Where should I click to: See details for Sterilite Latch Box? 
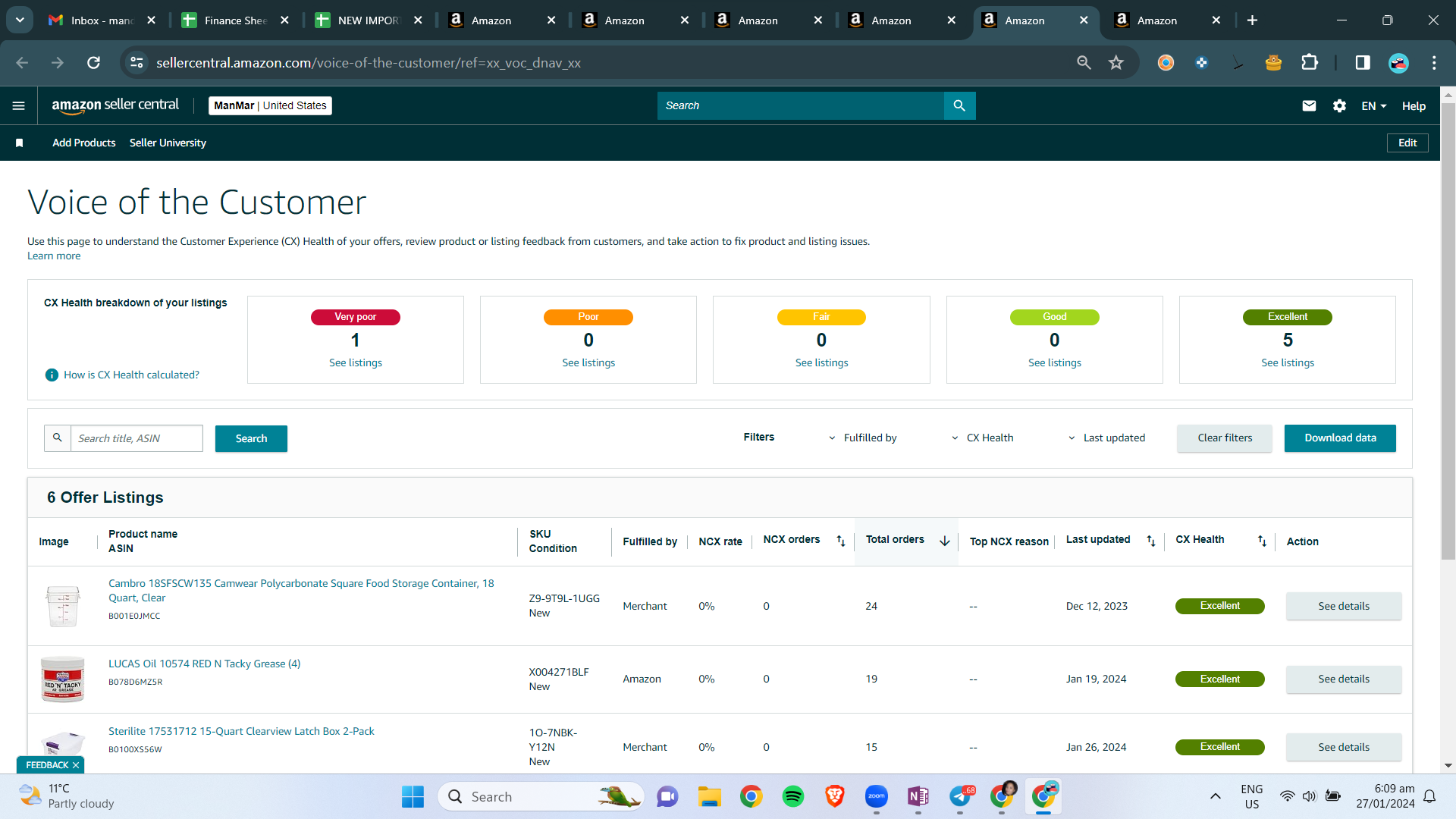(1344, 747)
